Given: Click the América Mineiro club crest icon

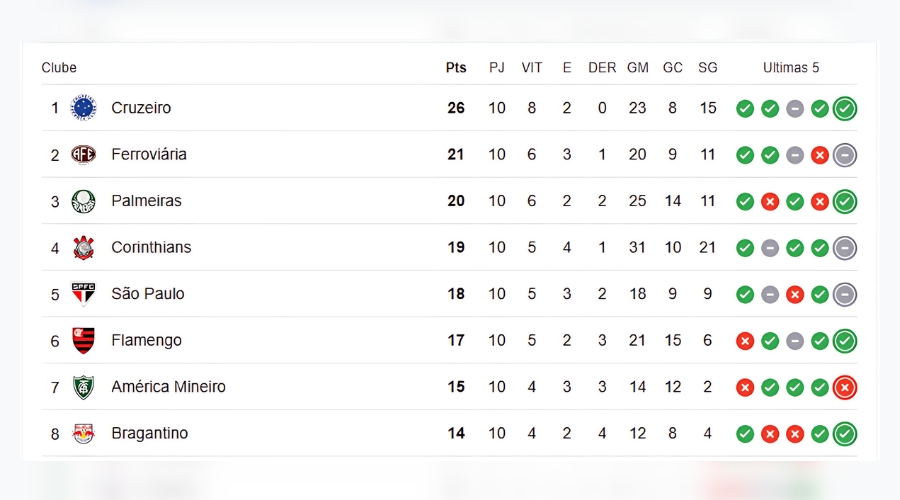Looking at the screenshot, I should pyautogui.click(x=84, y=387).
